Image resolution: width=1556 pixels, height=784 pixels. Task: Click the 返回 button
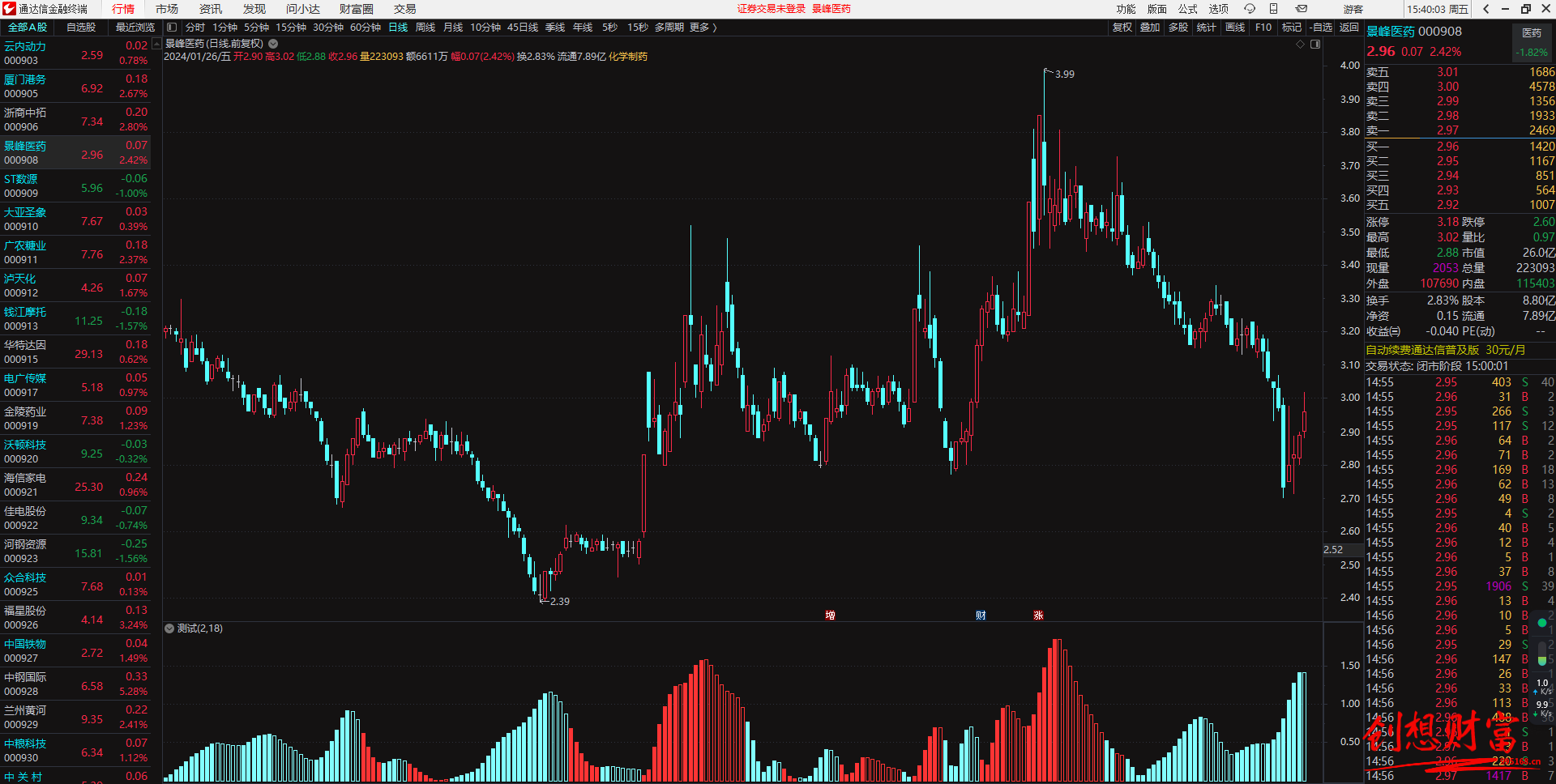[x=1349, y=28]
